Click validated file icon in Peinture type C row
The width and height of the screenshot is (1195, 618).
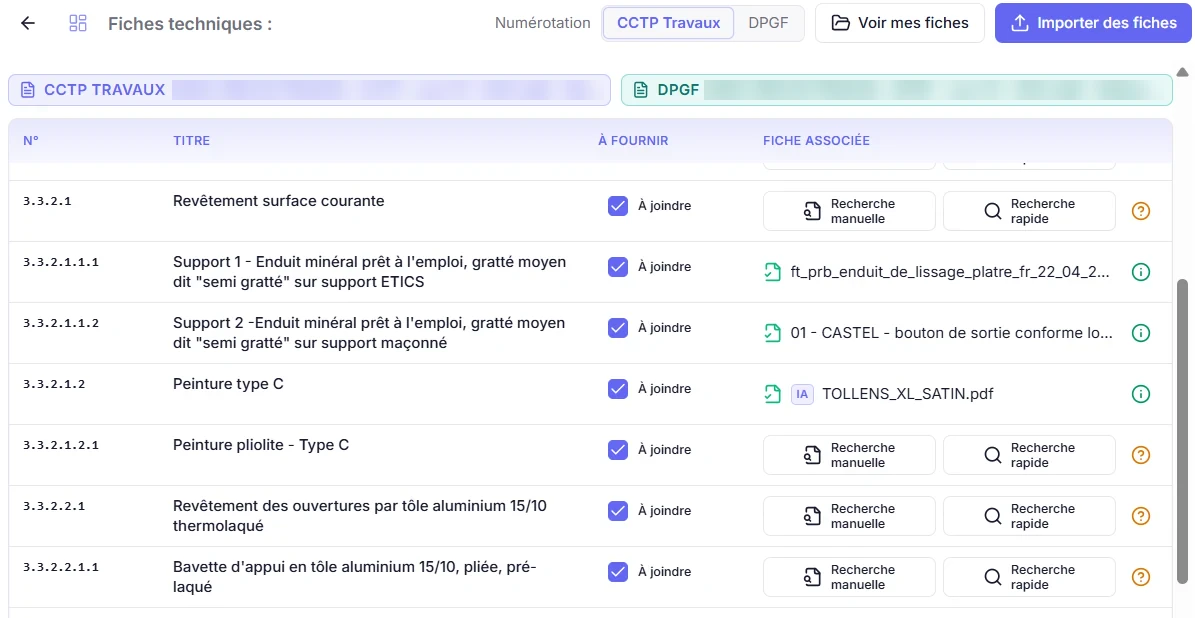(773, 394)
